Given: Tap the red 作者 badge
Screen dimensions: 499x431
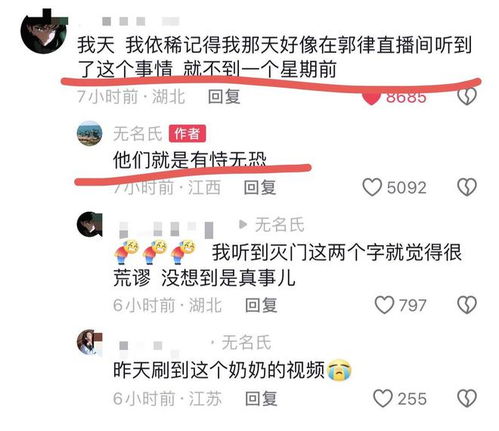Looking at the screenshot, I should (x=187, y=134).
